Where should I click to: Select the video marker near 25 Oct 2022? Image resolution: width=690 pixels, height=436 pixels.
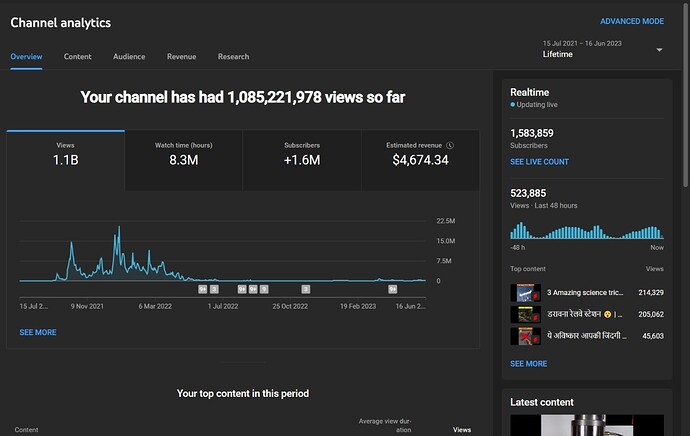[306, 288]
